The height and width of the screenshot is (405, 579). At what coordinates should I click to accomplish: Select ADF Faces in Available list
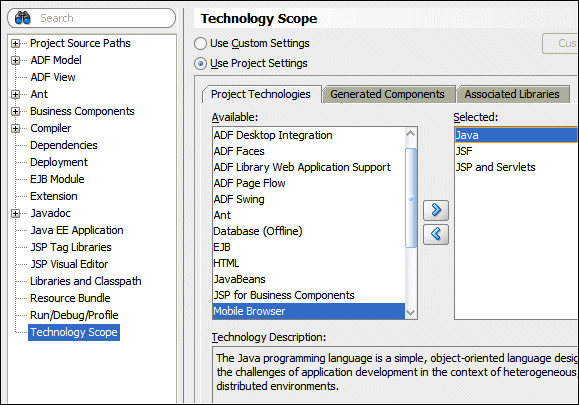pos(309,151)
